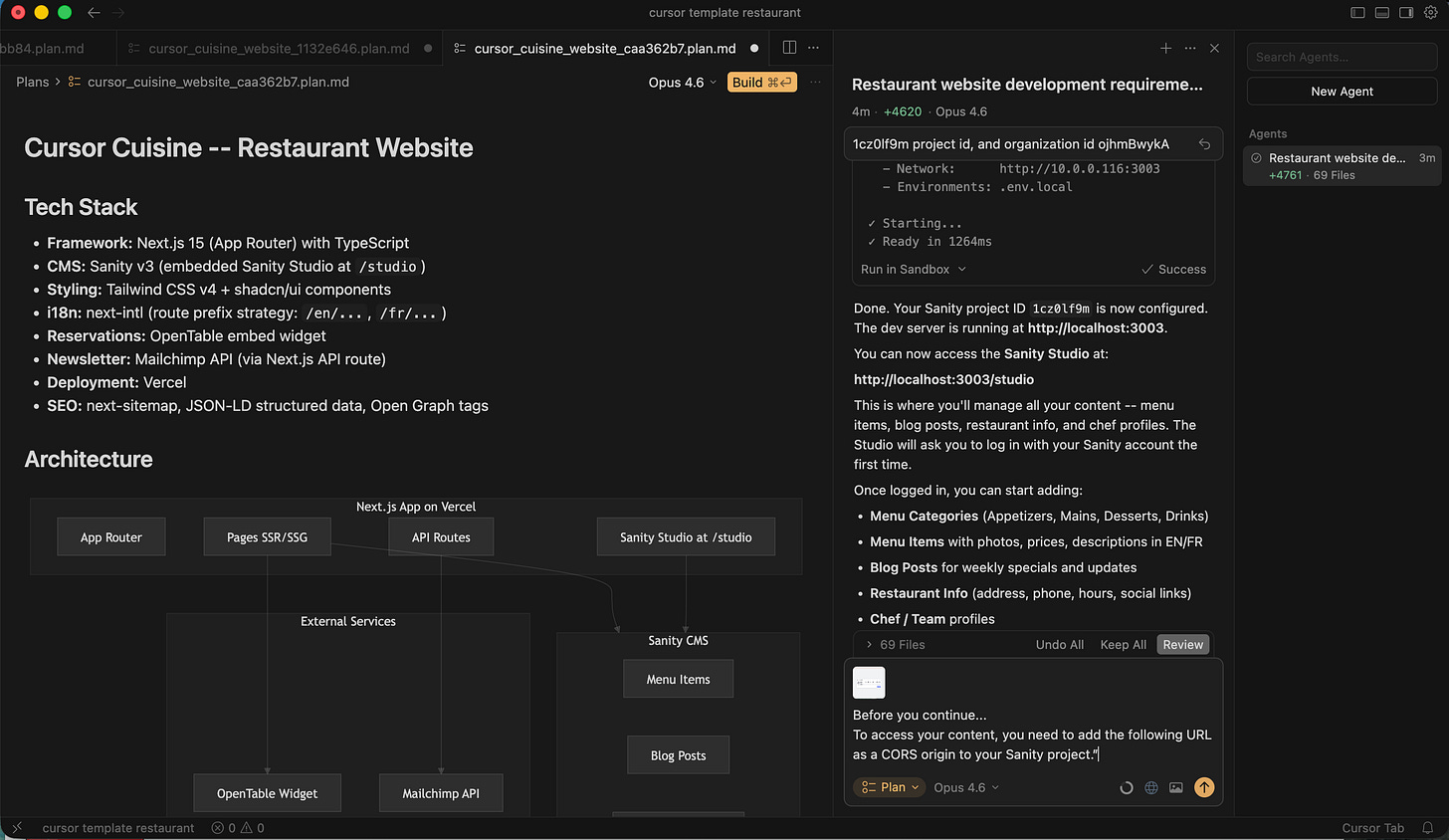Click the revert arrow on project id message
Image resolution: width=1449 pixels, height=840 pixels.
pos(1204,144)
